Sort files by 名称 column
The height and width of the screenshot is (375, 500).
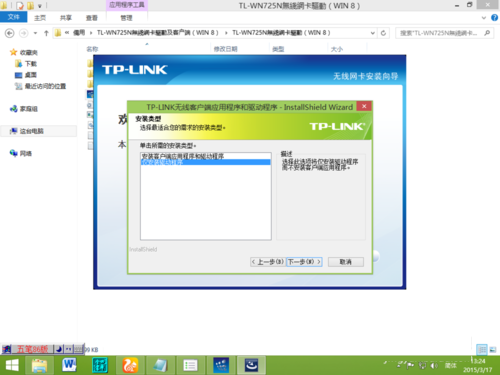pyautogui.click(x=92, y=49)
